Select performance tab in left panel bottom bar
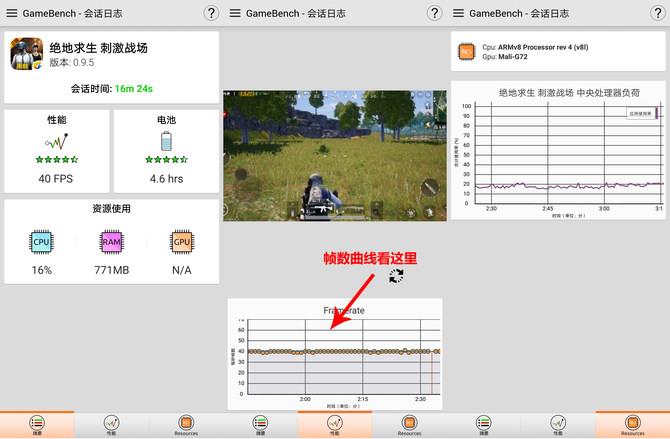670x439 pixels. (x=112, y=425)
